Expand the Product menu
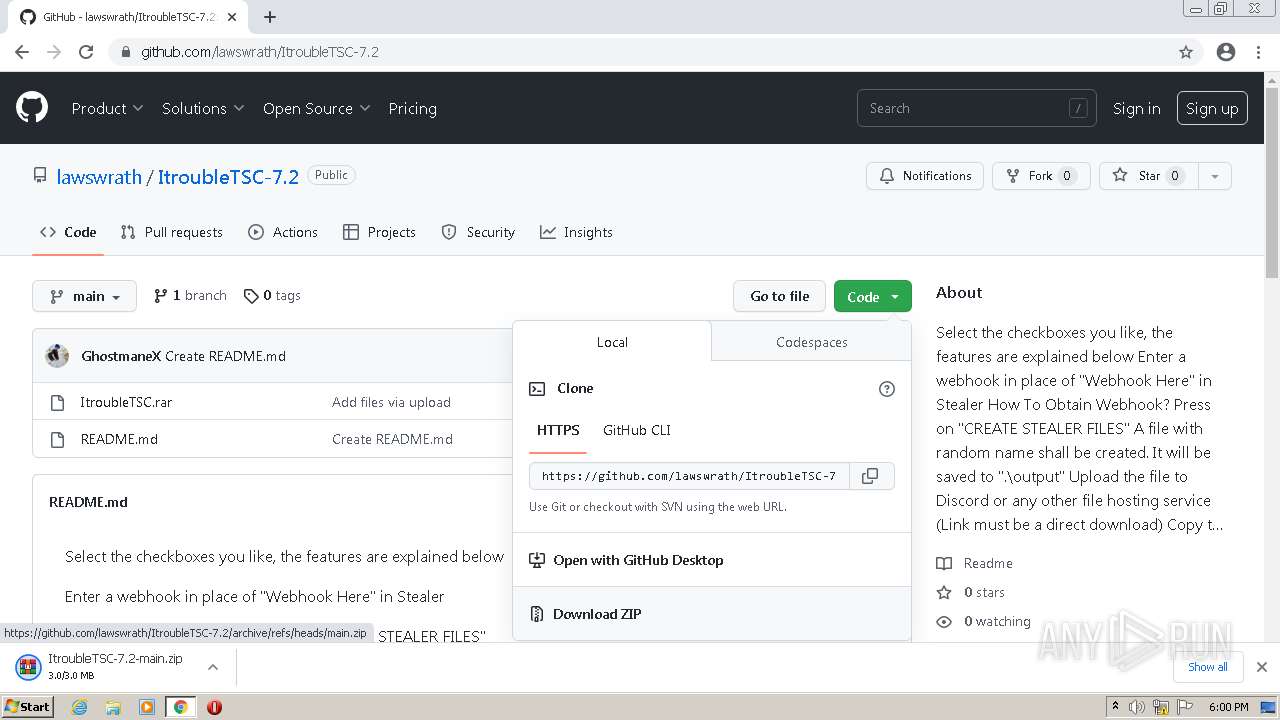 [107, 108]
